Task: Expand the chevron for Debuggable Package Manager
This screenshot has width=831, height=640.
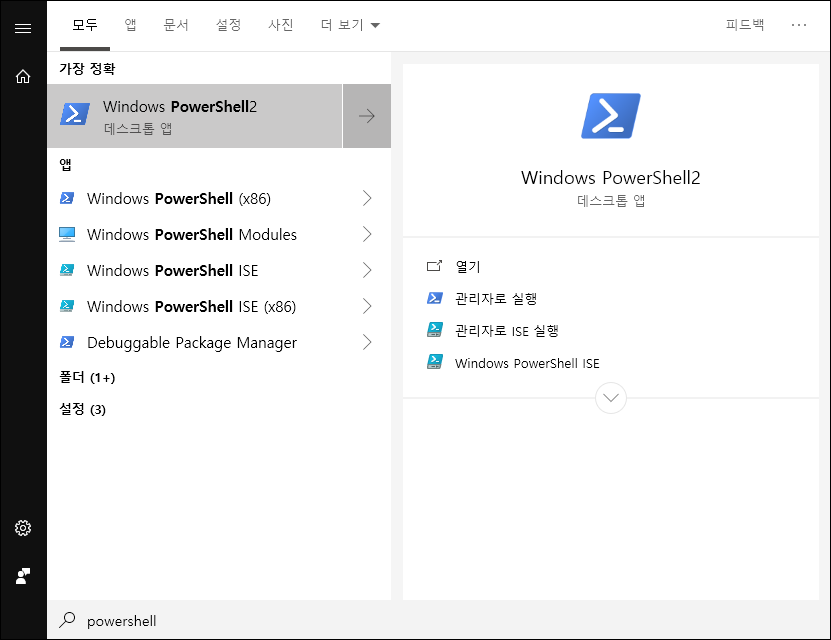Action: point(367,342)
